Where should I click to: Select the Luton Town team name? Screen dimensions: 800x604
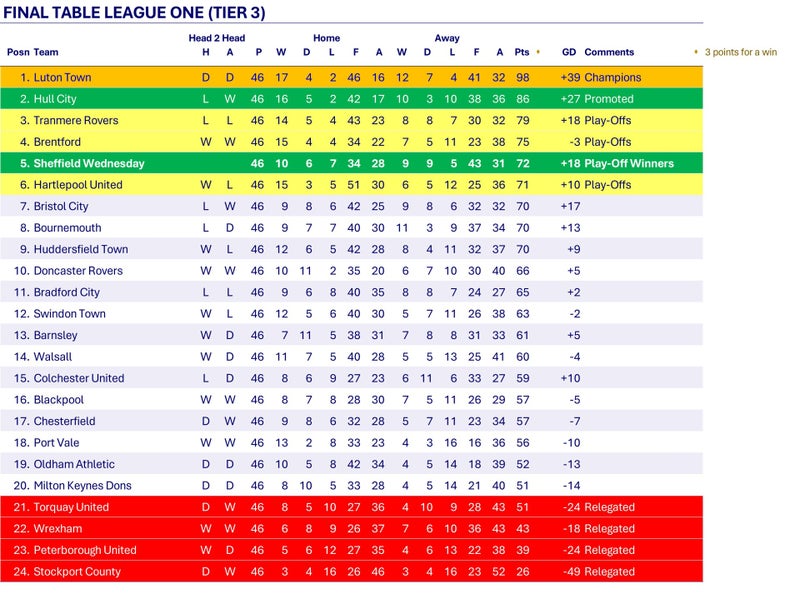pyautogui.click(x=62, y=77)
